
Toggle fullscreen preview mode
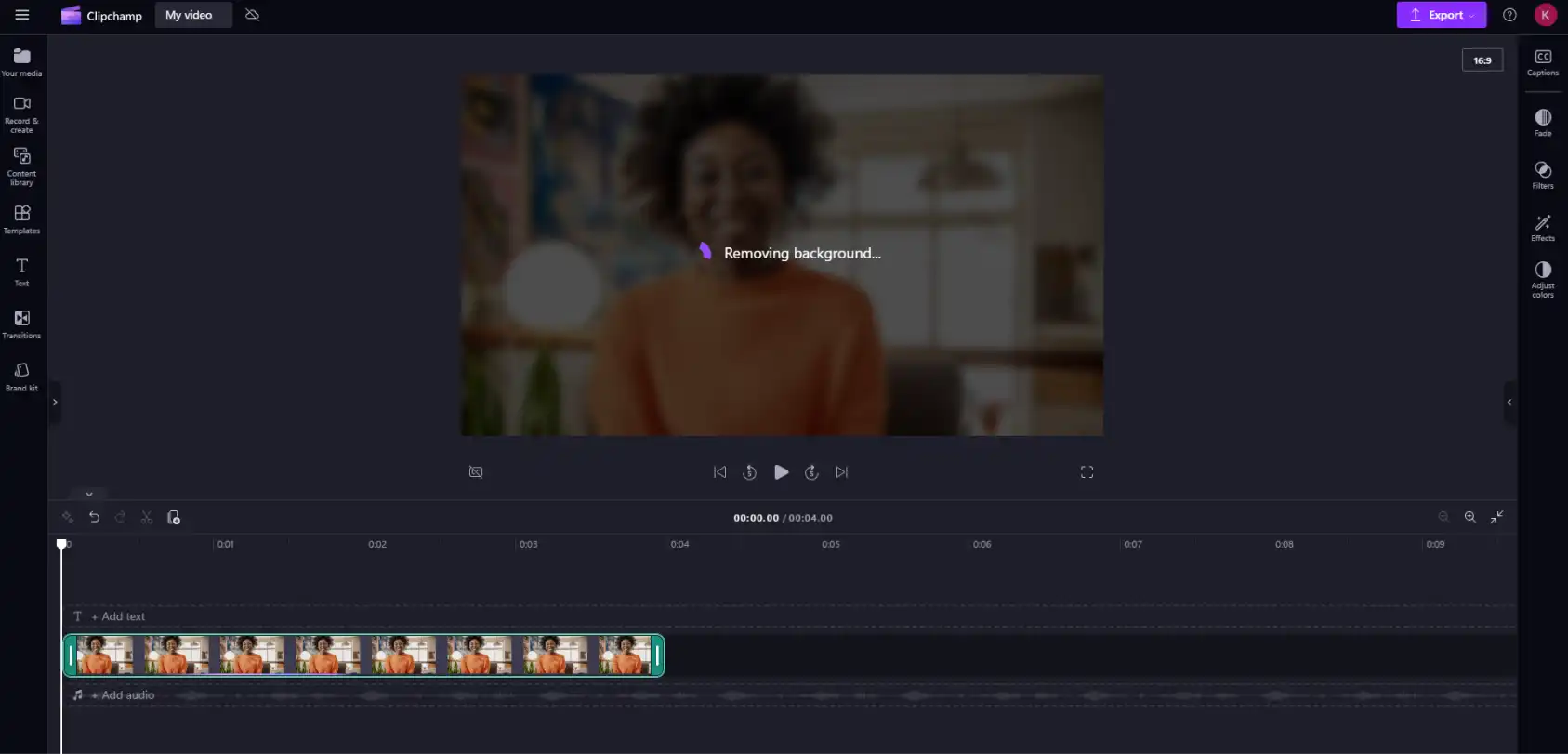pyautogui.click(x=1087, y=472)
